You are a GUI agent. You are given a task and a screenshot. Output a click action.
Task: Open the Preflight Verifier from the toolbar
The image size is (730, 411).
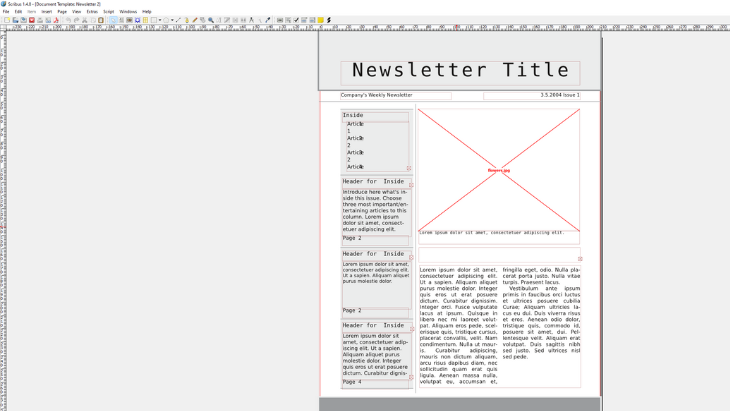(48, 20)
